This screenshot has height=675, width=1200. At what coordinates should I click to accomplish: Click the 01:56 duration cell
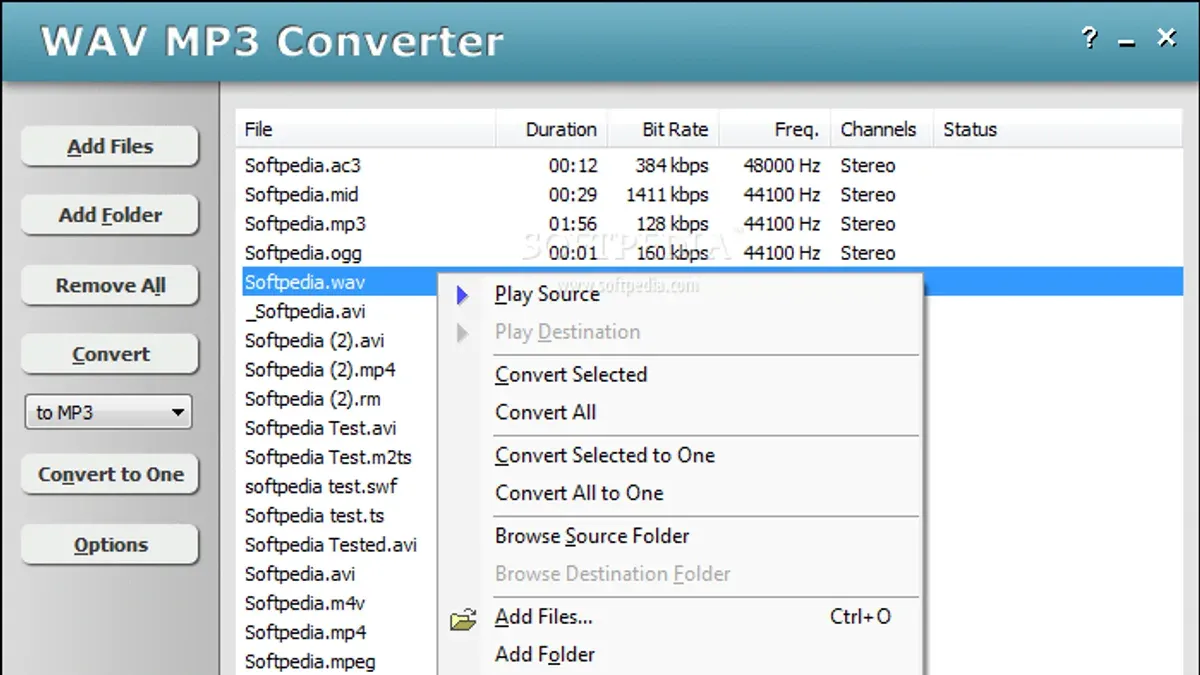573,224
